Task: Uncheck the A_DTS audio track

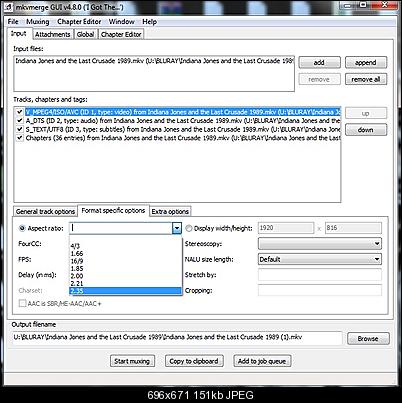Action: (x=20, y=120)
